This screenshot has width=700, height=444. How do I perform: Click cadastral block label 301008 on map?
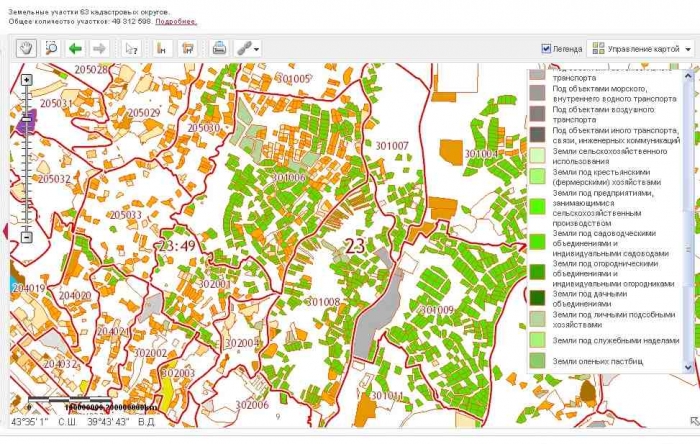click(x=323, y=301)
